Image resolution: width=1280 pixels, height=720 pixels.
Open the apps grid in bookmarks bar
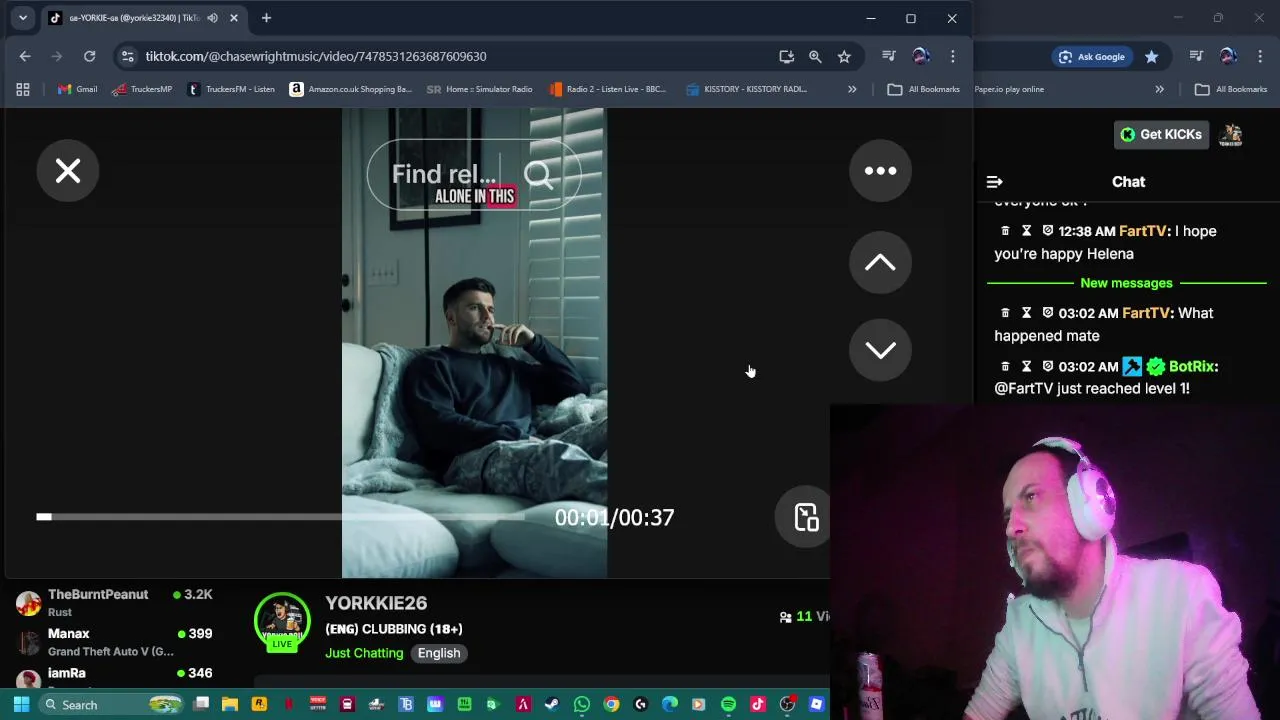pyautogui.click(x=23, y=89)
